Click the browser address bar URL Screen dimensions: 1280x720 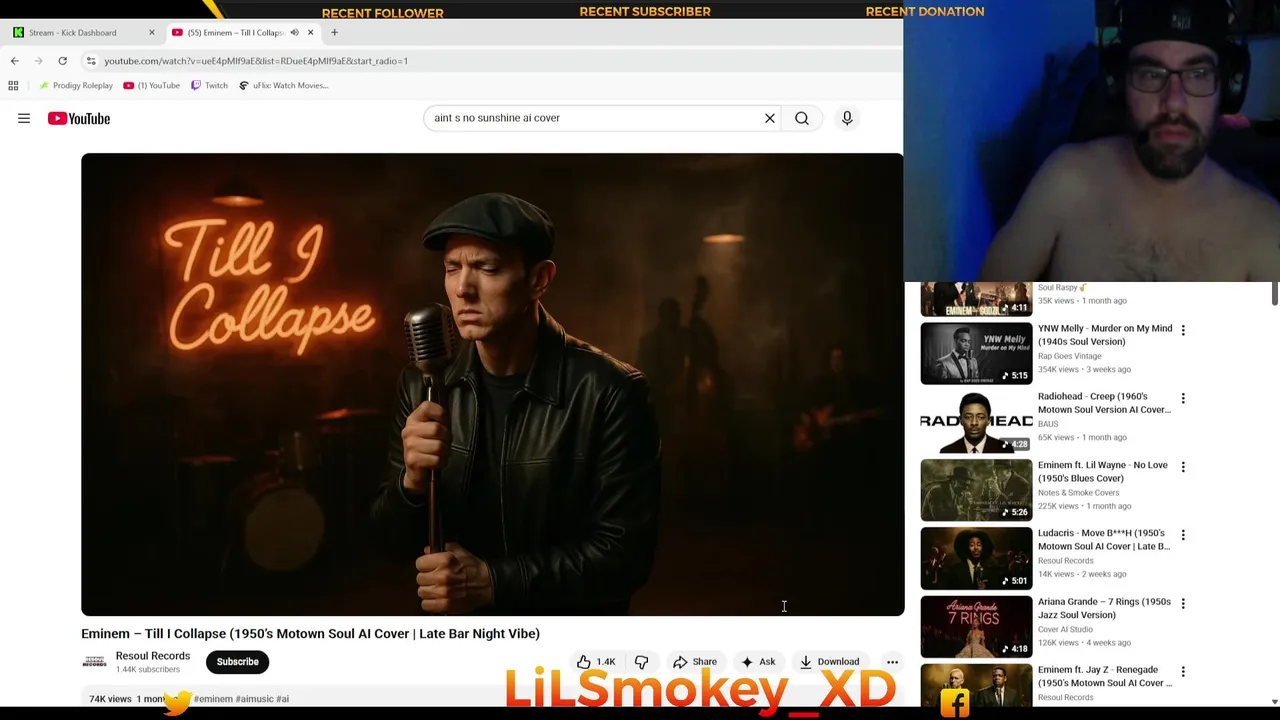[256, 61]
